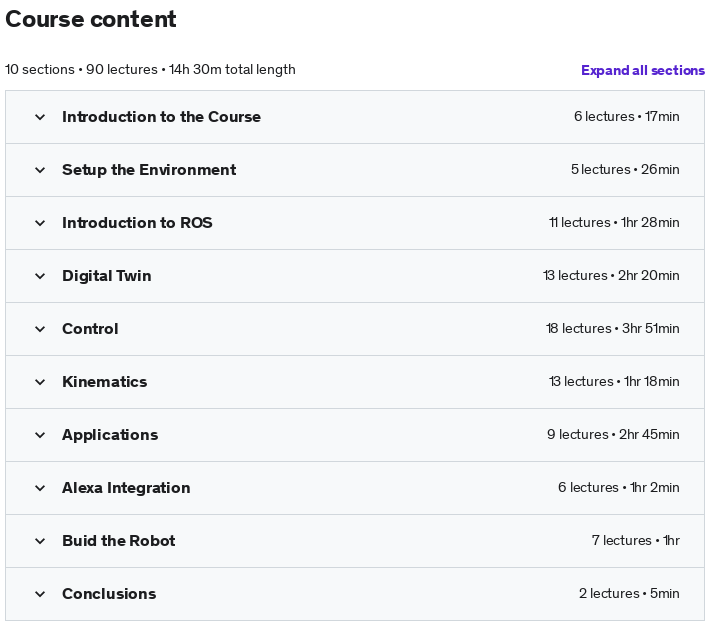Click the '18 lectures • 3hr 51min' text
The width and height of the screenshot is (705, 621).
click(x=612, y=329)
